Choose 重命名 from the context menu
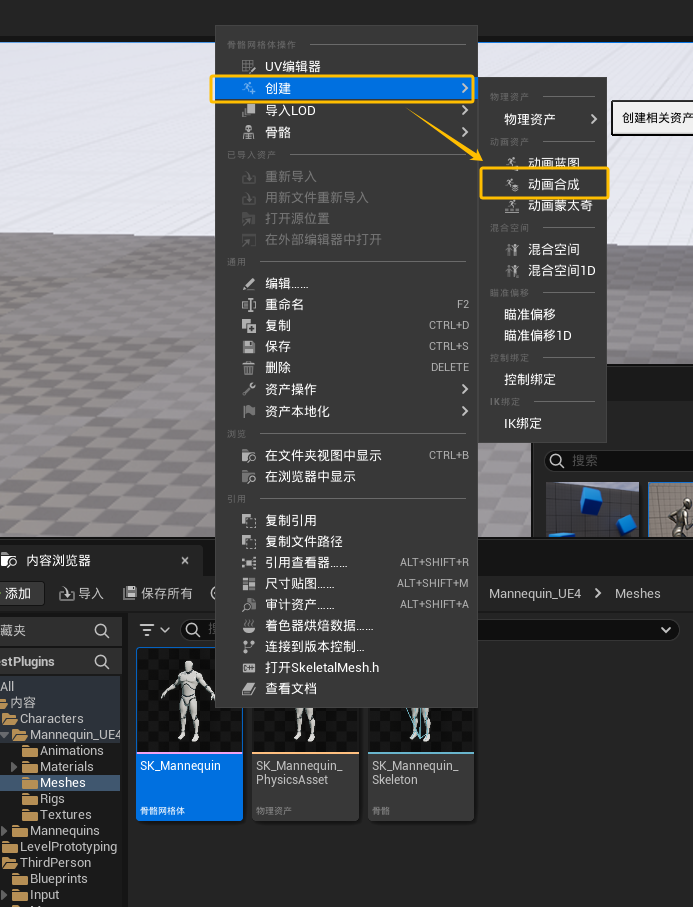 coord(284,304)
